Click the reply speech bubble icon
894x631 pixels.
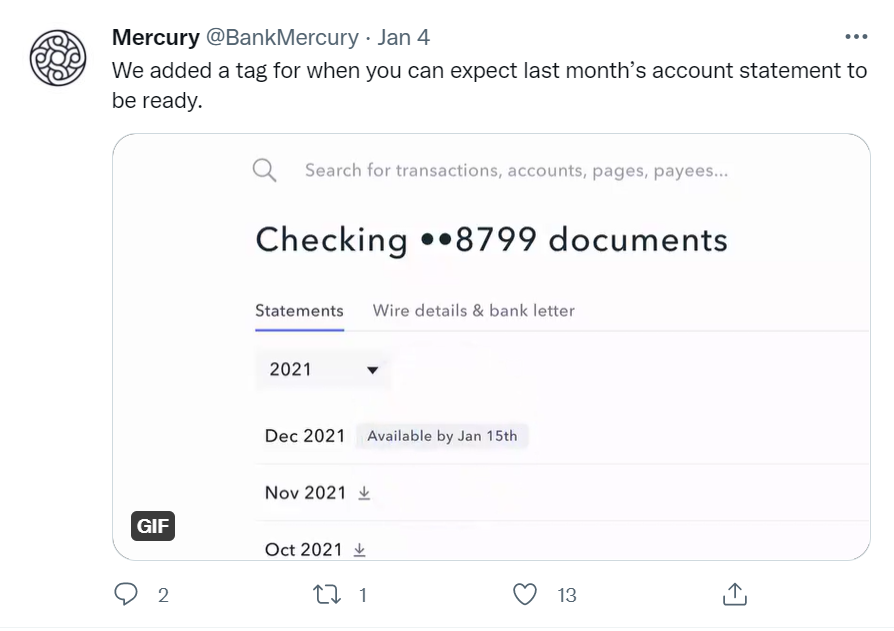point(126,595)
